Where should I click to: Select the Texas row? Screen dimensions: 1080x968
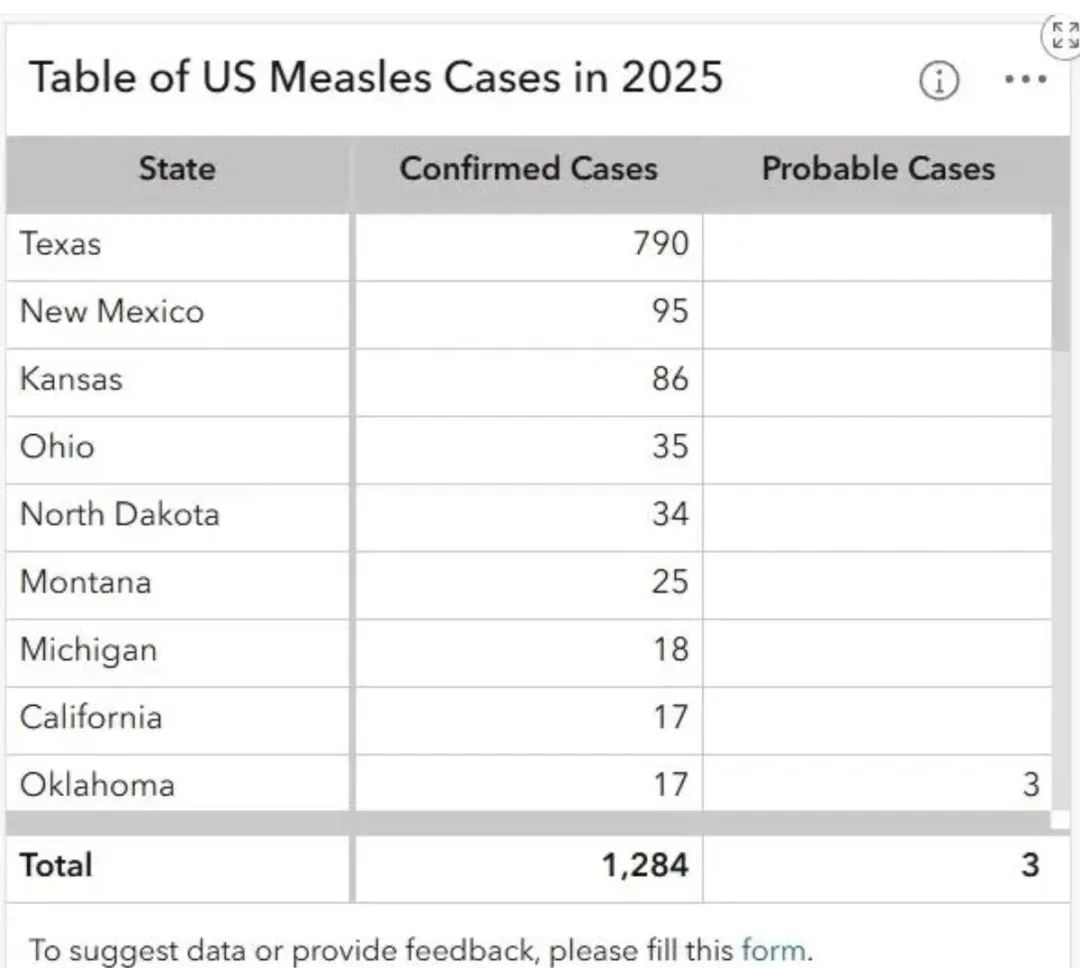click(x=529, y=245)
